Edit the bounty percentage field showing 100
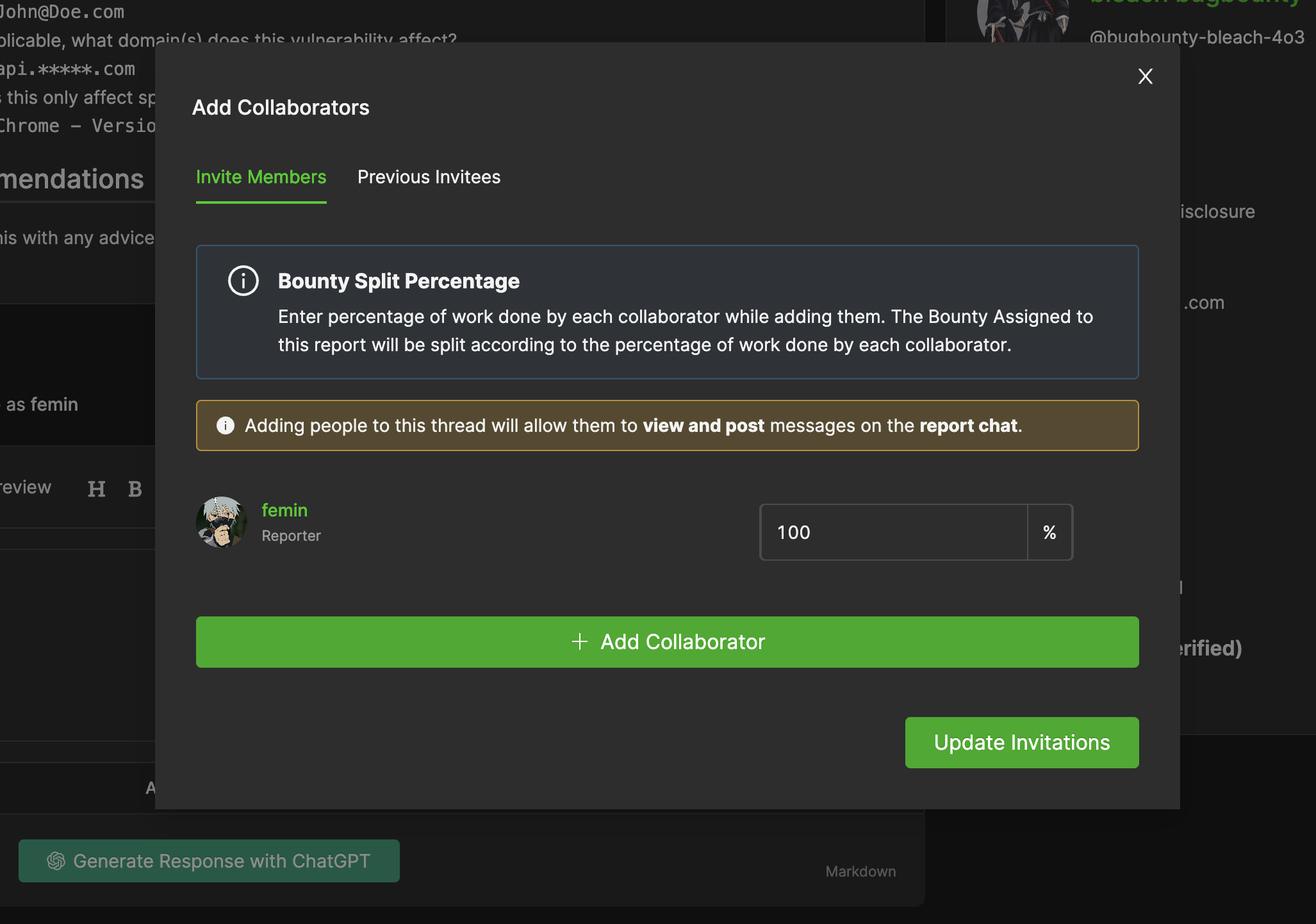 tap(893, 532)
